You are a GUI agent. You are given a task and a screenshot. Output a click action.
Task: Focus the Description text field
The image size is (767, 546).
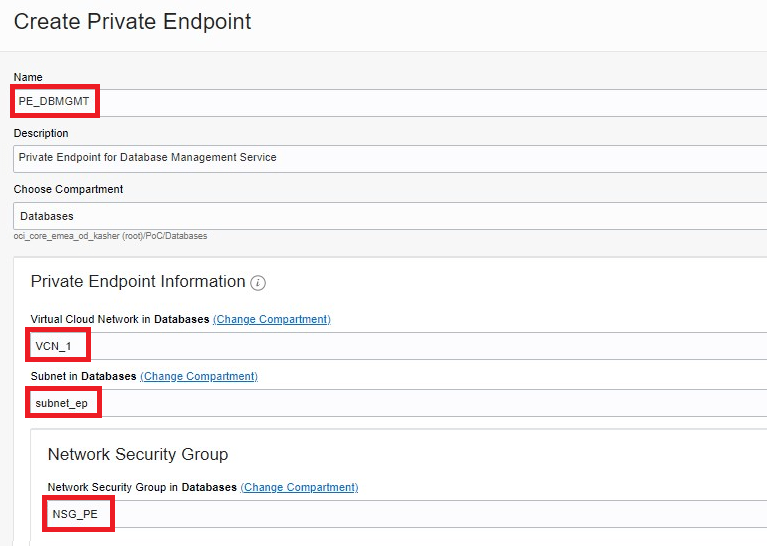390,158
